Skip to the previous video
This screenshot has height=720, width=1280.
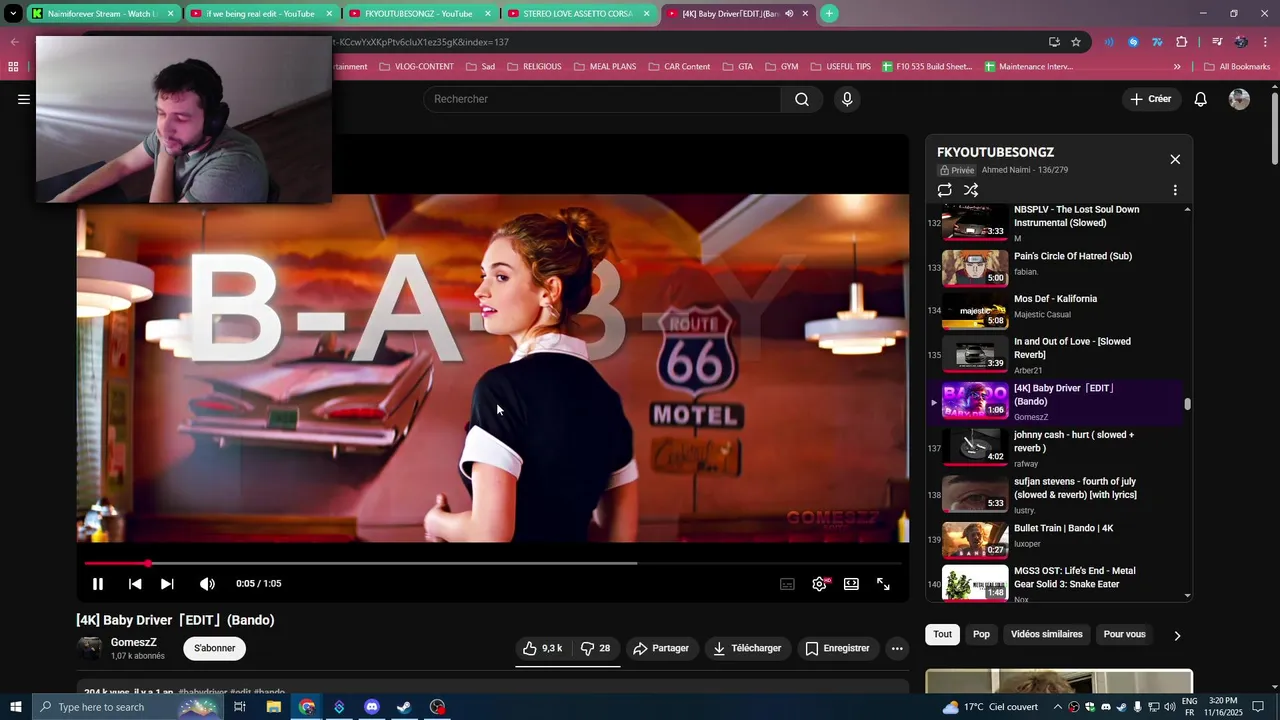[135, 584]
